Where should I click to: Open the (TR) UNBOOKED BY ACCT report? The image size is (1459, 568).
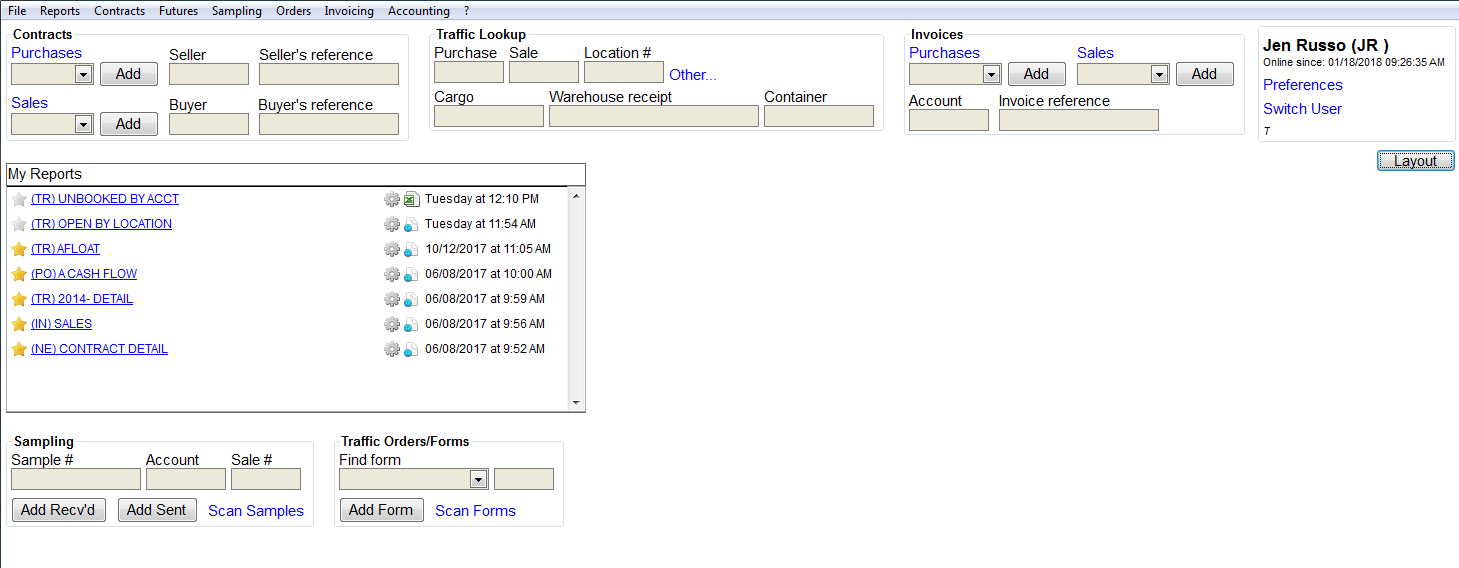pyautogui.click(x=105, y=199)
